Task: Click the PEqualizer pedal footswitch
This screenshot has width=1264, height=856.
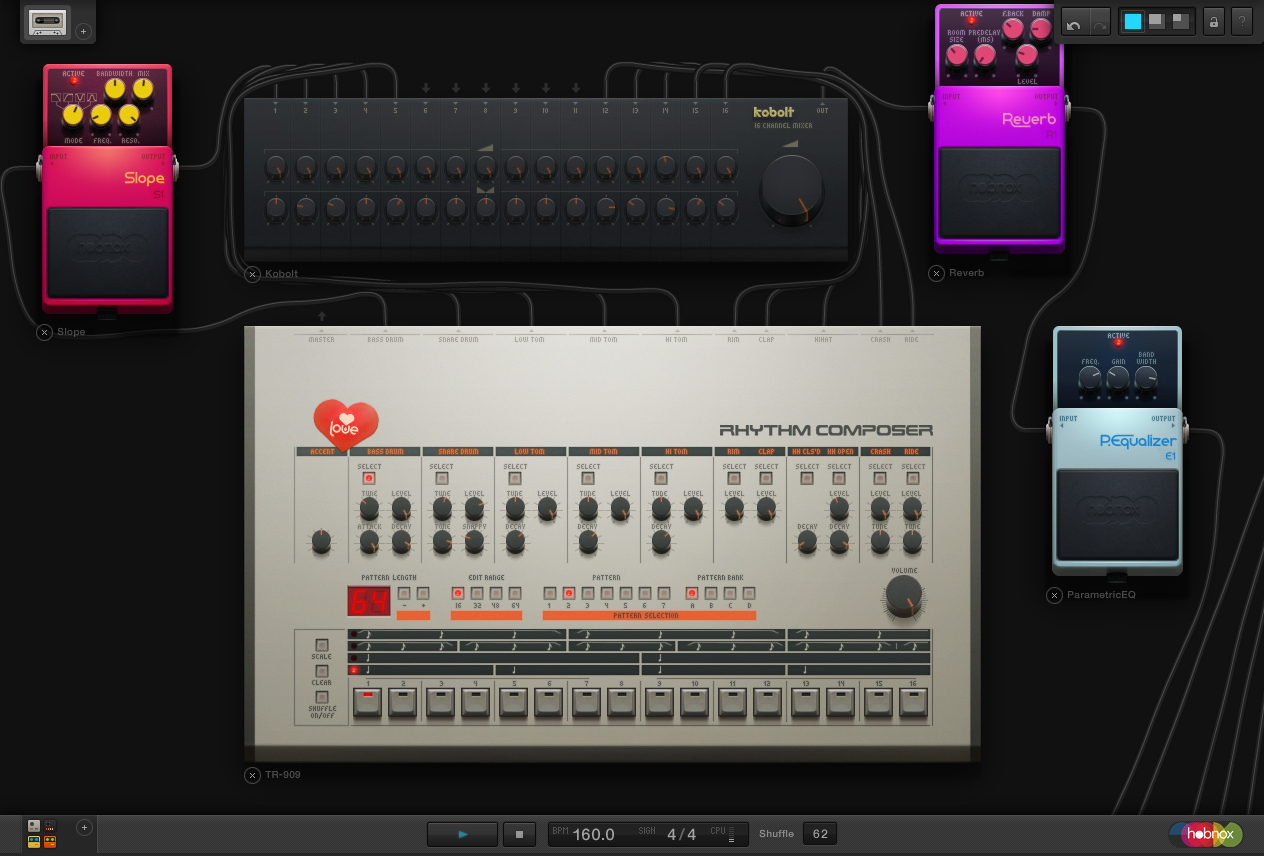Action: click(1117, 515)
